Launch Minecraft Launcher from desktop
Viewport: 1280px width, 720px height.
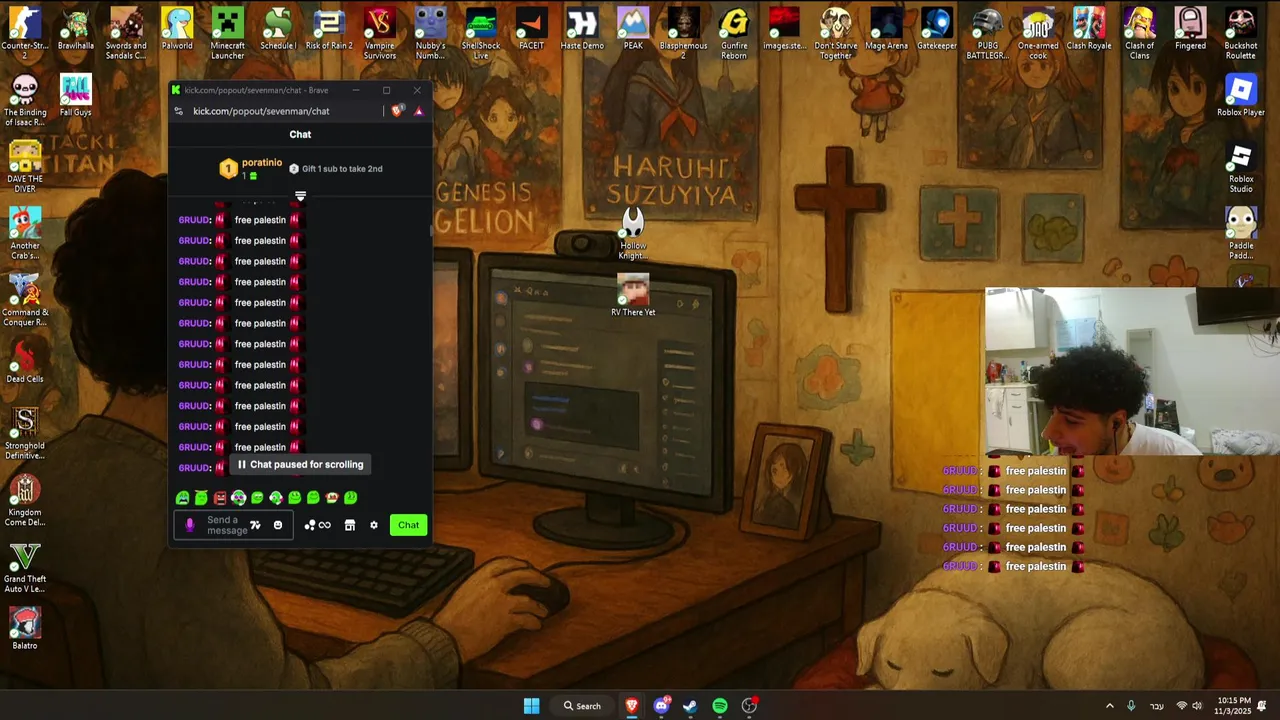point(227,33)
